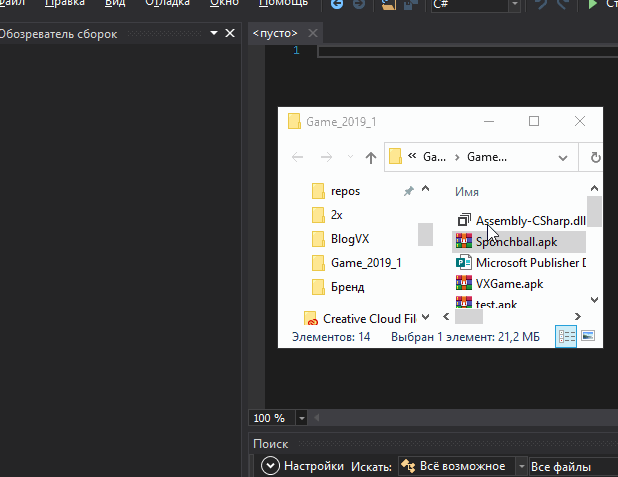Open the C# language dropdown
The height and width of the screenshot is (477, 618).
click(x=514, y=4)
